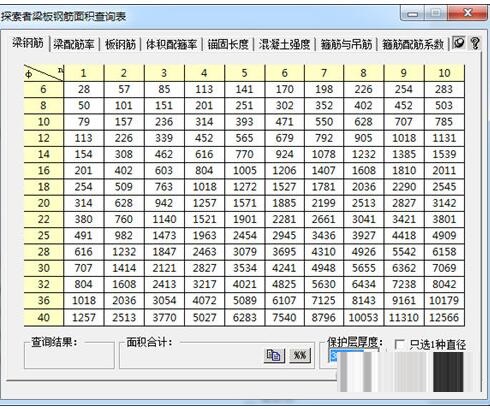Select diameter row header 25
This screenshot has height=409, width=490.
click(x=44, y=235)
